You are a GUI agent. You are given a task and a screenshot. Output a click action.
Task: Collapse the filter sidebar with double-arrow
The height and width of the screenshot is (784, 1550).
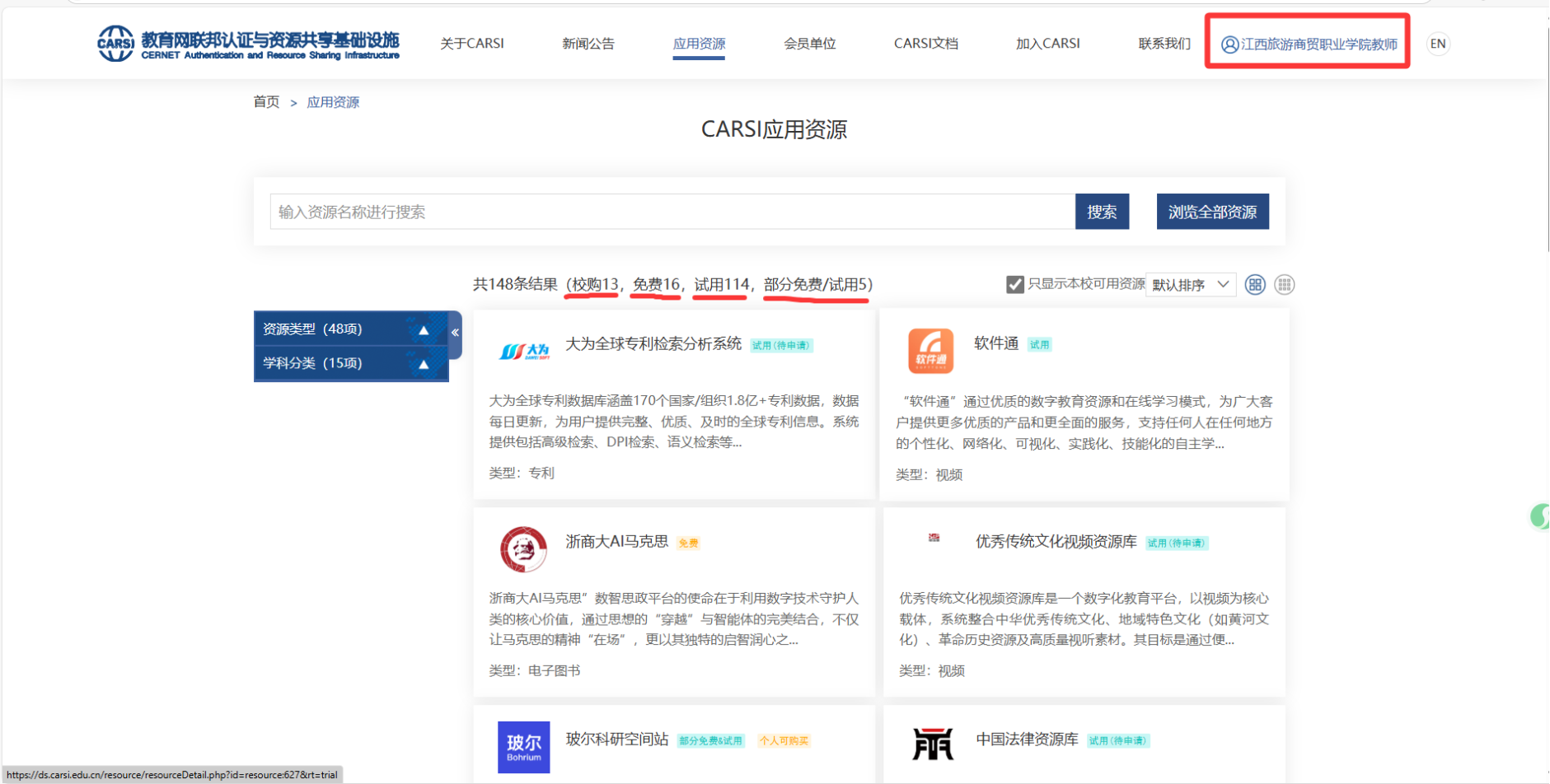[455, 333]
